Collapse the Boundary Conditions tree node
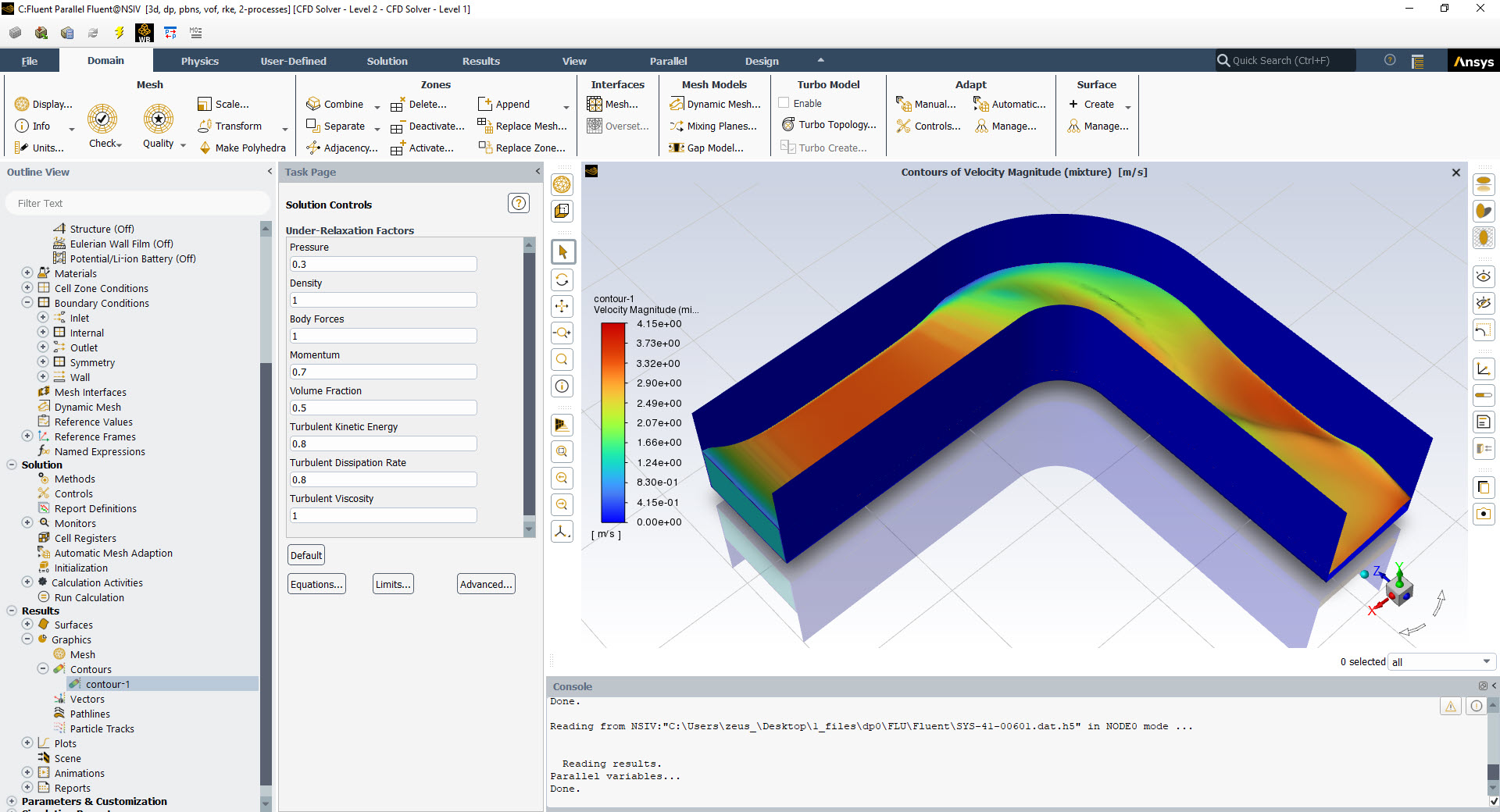Viewport: 1500px width, 812px height. tap(27, 303)
